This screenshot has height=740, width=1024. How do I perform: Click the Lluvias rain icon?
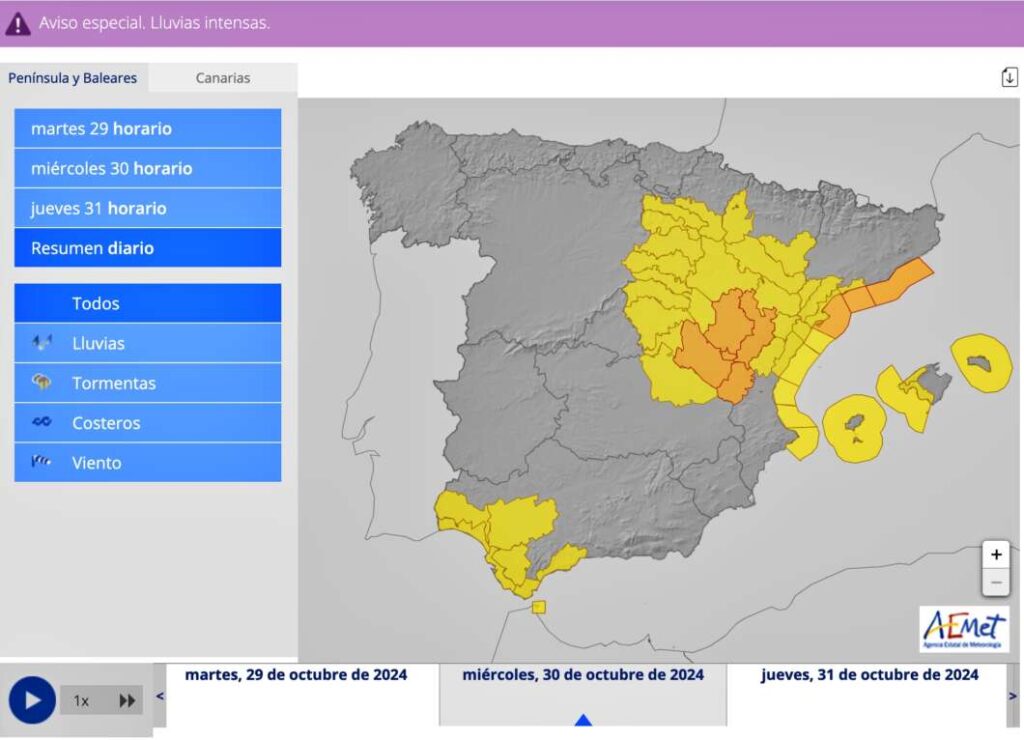pos(42,343)
